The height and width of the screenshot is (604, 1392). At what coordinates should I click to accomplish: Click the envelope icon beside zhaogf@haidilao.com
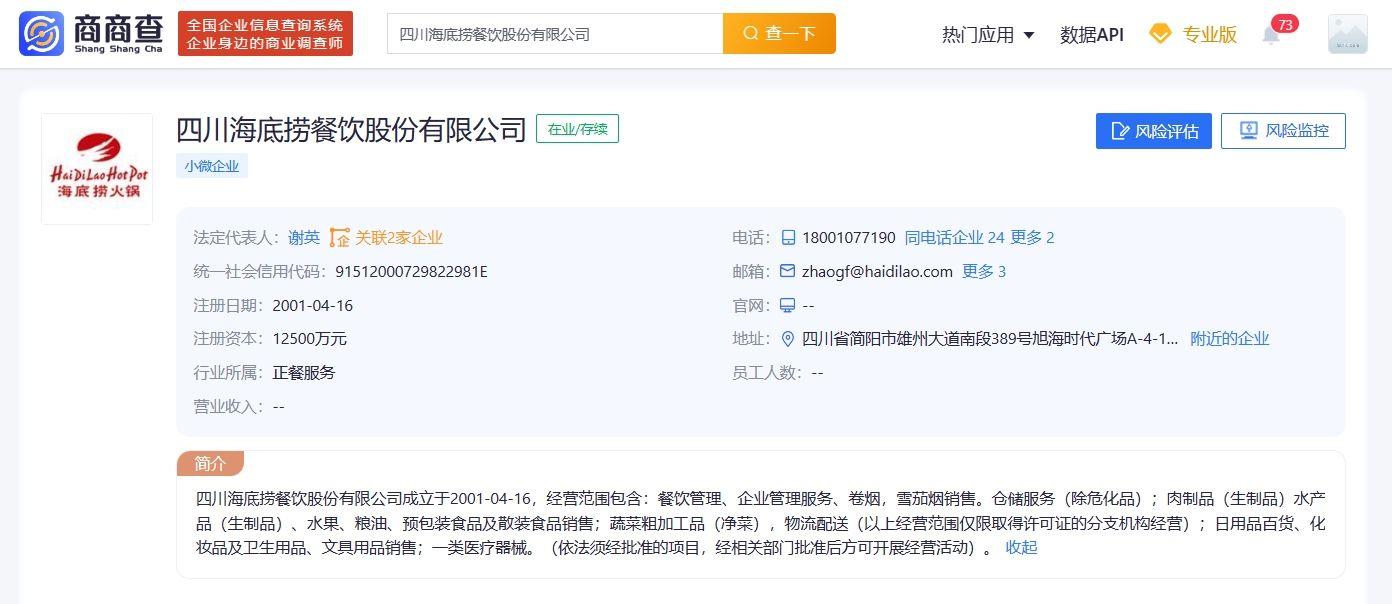coord(789,271)
